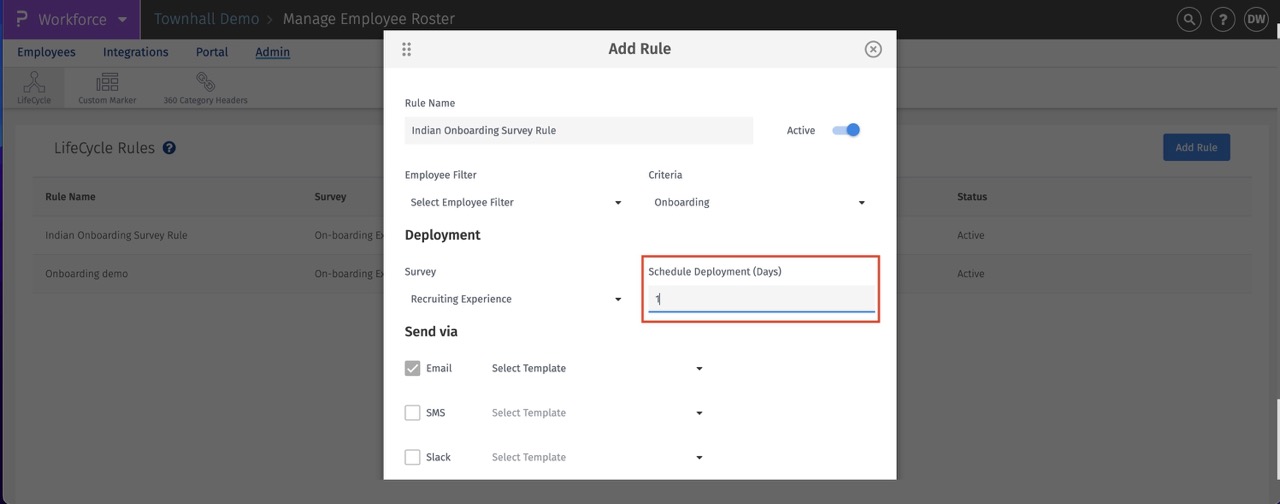Open the Custom Marker icon
The width and height of the screenshot is (1280, 504).
coord(107,88)
